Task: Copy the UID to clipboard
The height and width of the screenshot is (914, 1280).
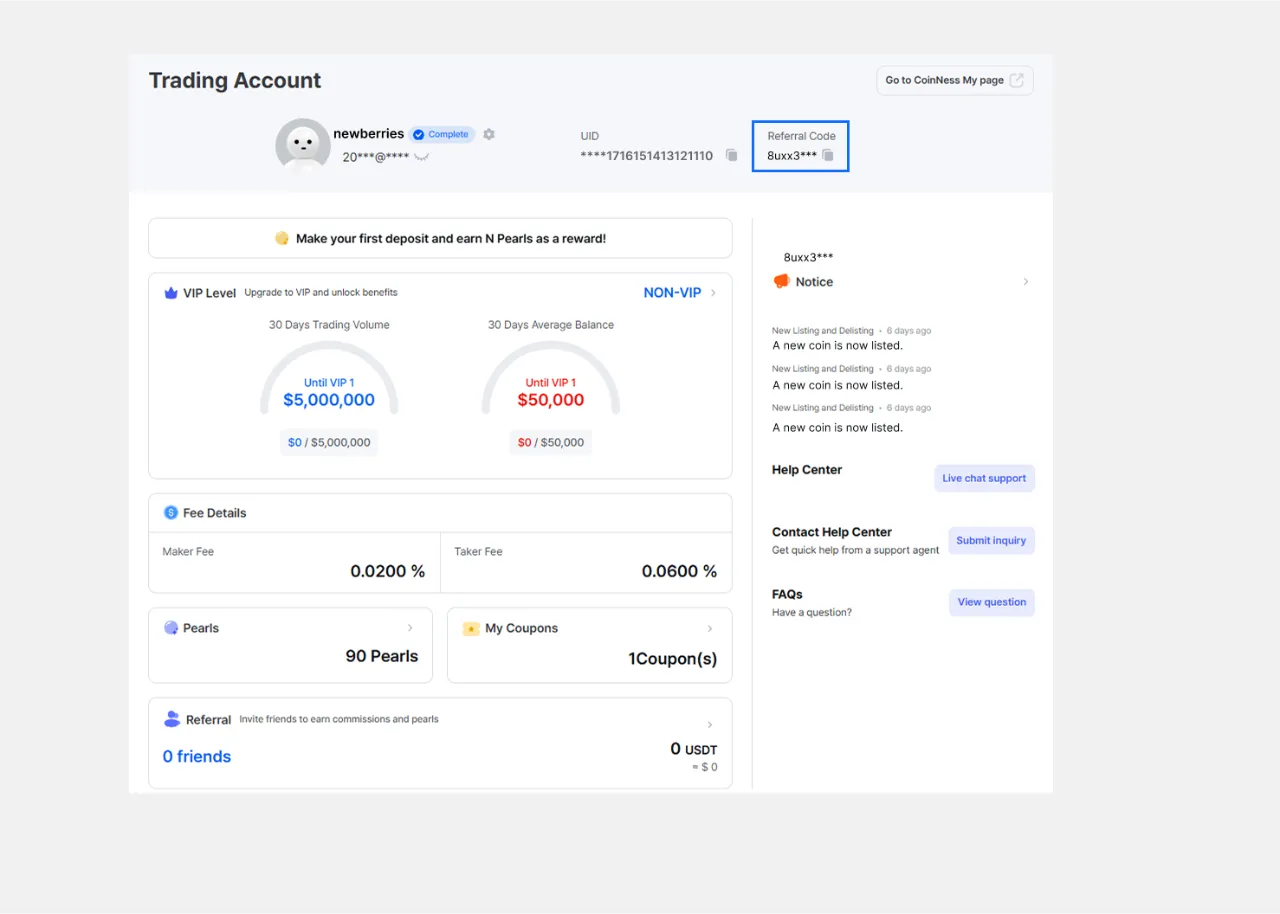Action: click(x=731, y=156)
